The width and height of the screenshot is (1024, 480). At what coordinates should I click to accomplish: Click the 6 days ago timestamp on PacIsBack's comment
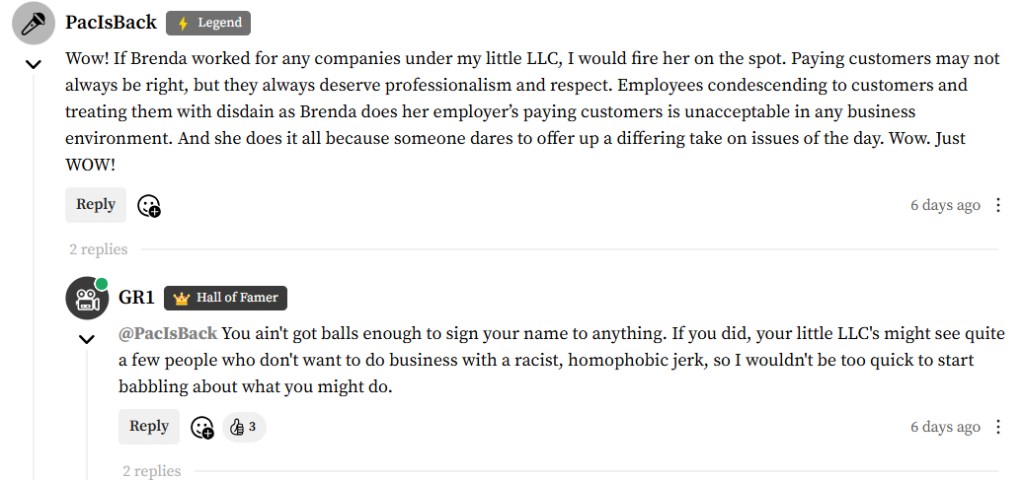coord(945,205)
